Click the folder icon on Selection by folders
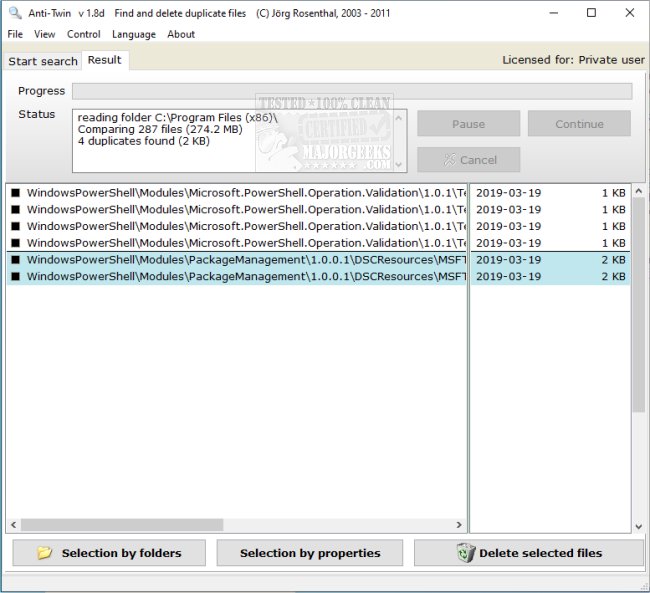The width and height of the screenshot is (650, 593). click(44, 553)
